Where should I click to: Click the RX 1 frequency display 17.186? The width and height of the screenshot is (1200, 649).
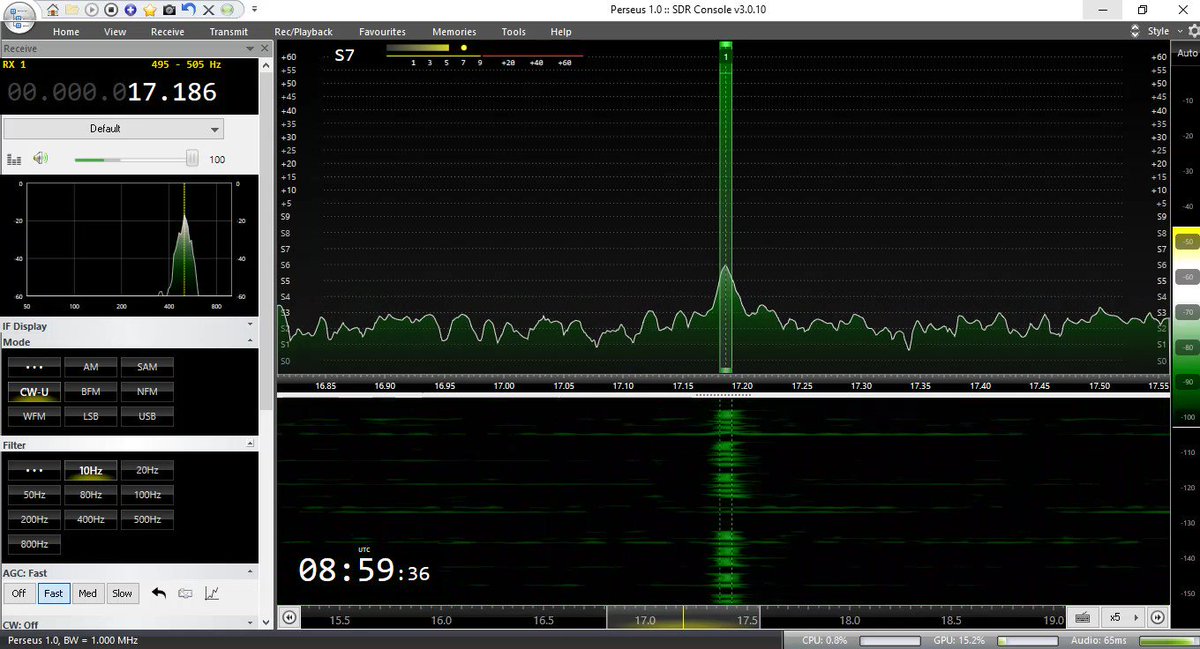112,92
